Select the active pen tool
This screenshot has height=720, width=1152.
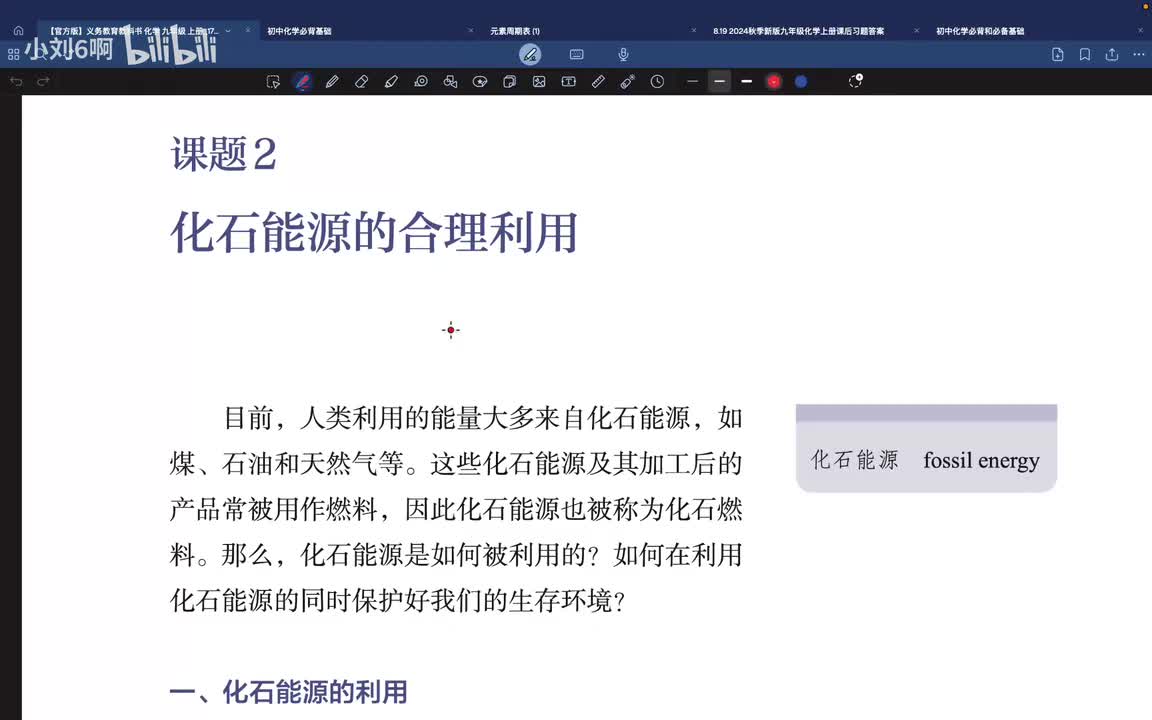coord(303,82)
